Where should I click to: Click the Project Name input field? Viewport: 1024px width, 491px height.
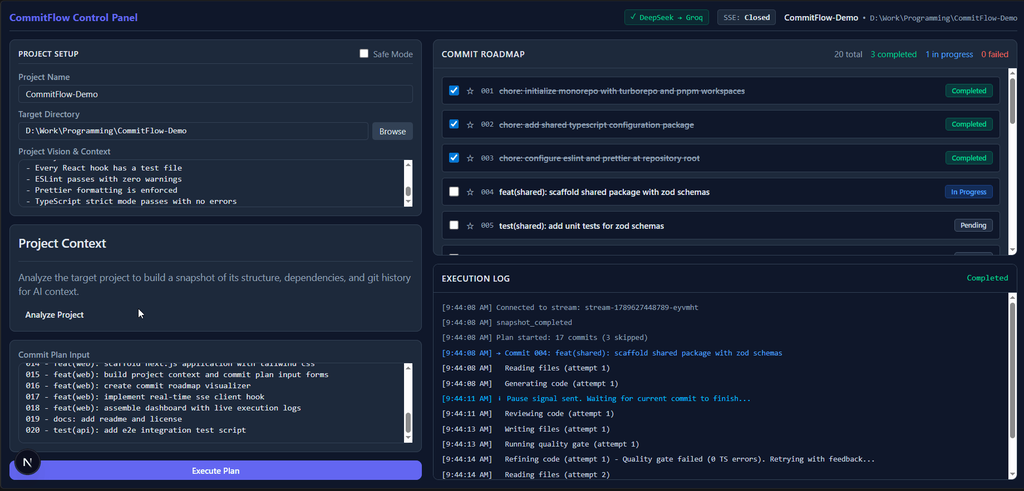[x=216, y=94]
